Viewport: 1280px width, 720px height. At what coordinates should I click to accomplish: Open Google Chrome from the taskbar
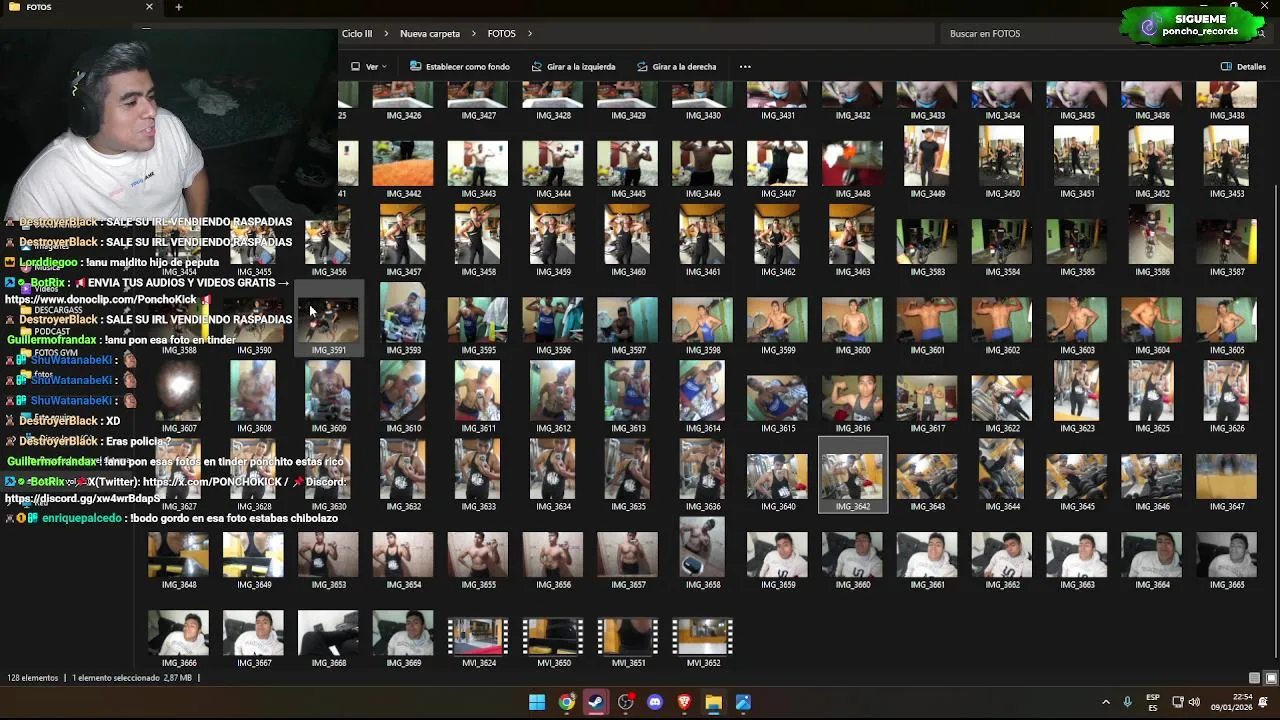point(567,702)
